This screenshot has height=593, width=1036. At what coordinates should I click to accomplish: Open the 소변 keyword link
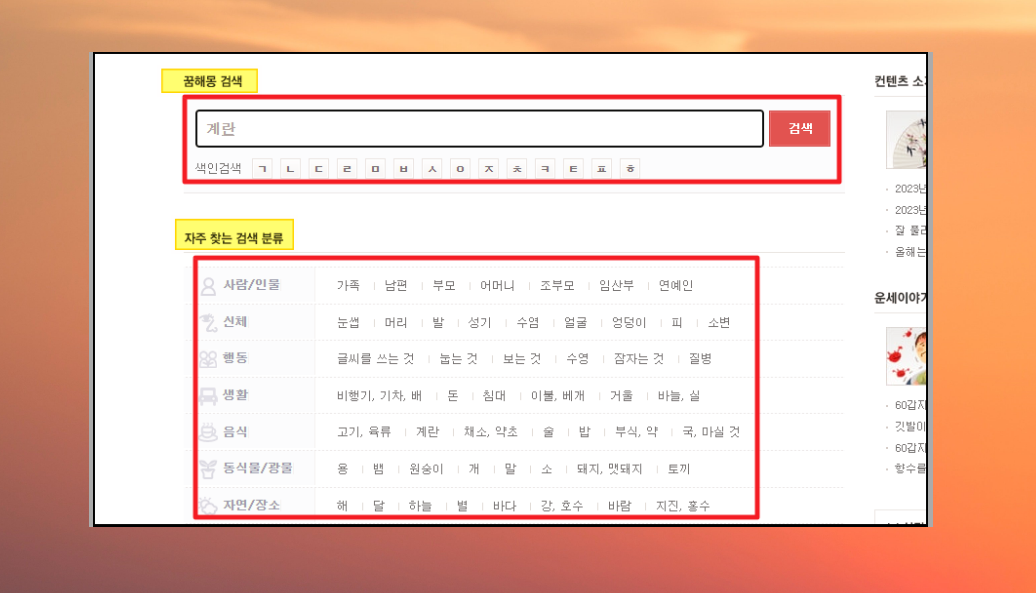(719, 322)
